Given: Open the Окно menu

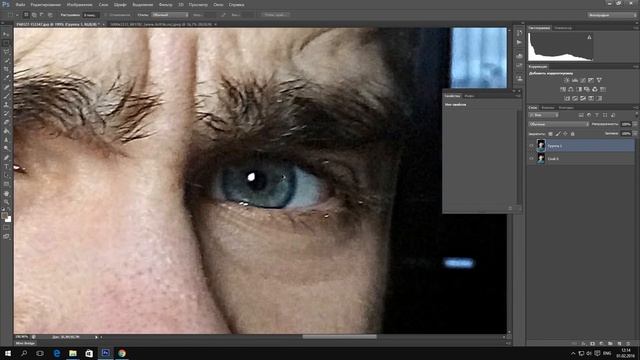Looking at the screenshot, I should point(218,5).
